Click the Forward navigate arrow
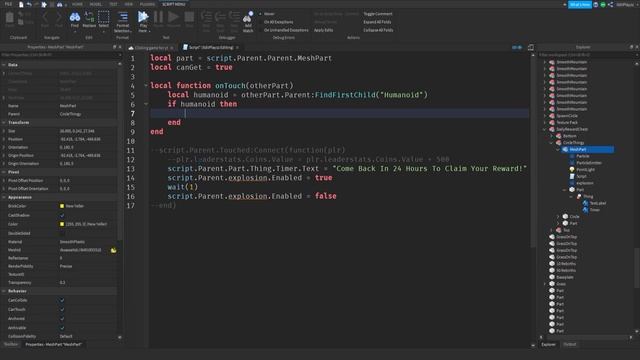This screenshot has height=360, width=640. point(59,17)
